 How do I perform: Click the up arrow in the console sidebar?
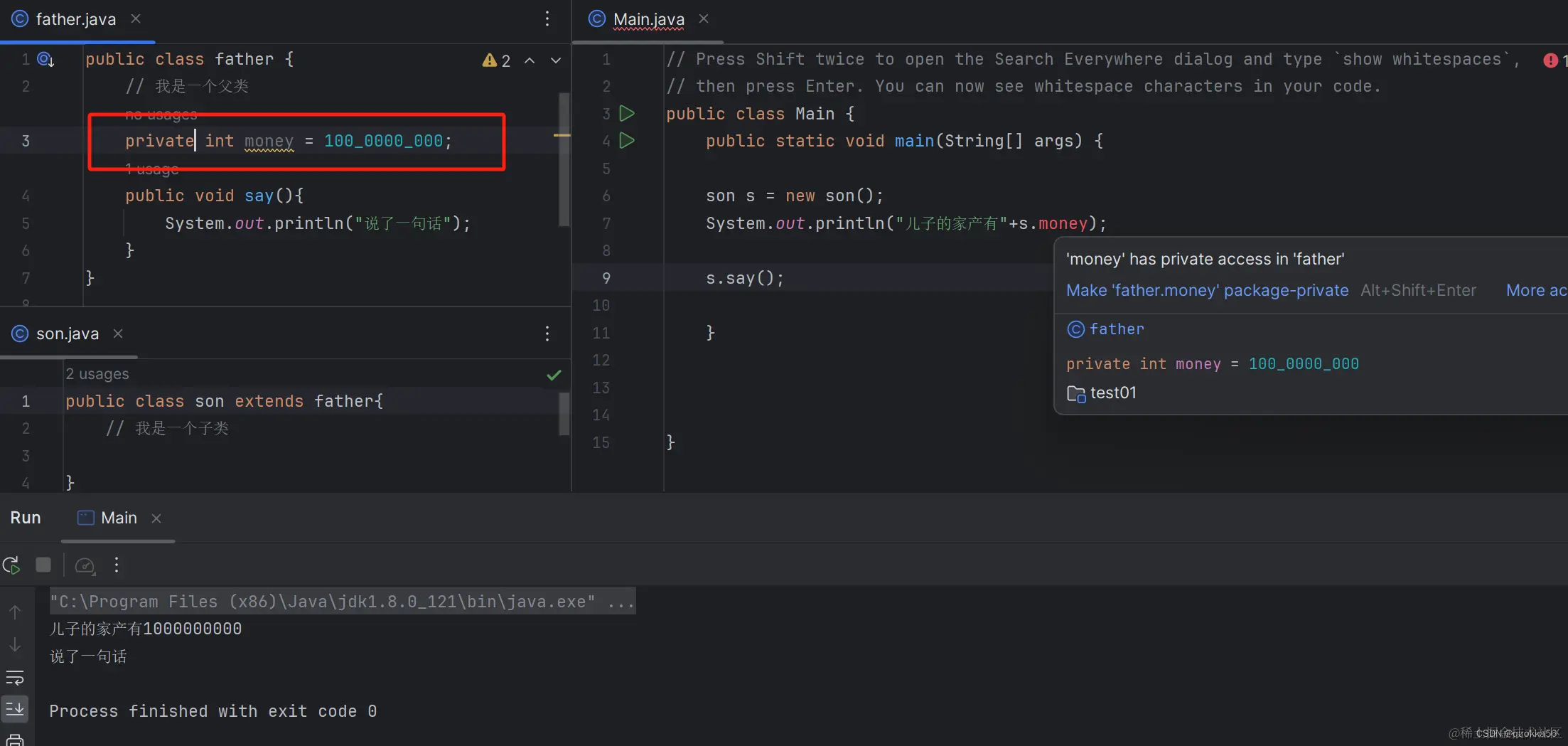[15, 612]
